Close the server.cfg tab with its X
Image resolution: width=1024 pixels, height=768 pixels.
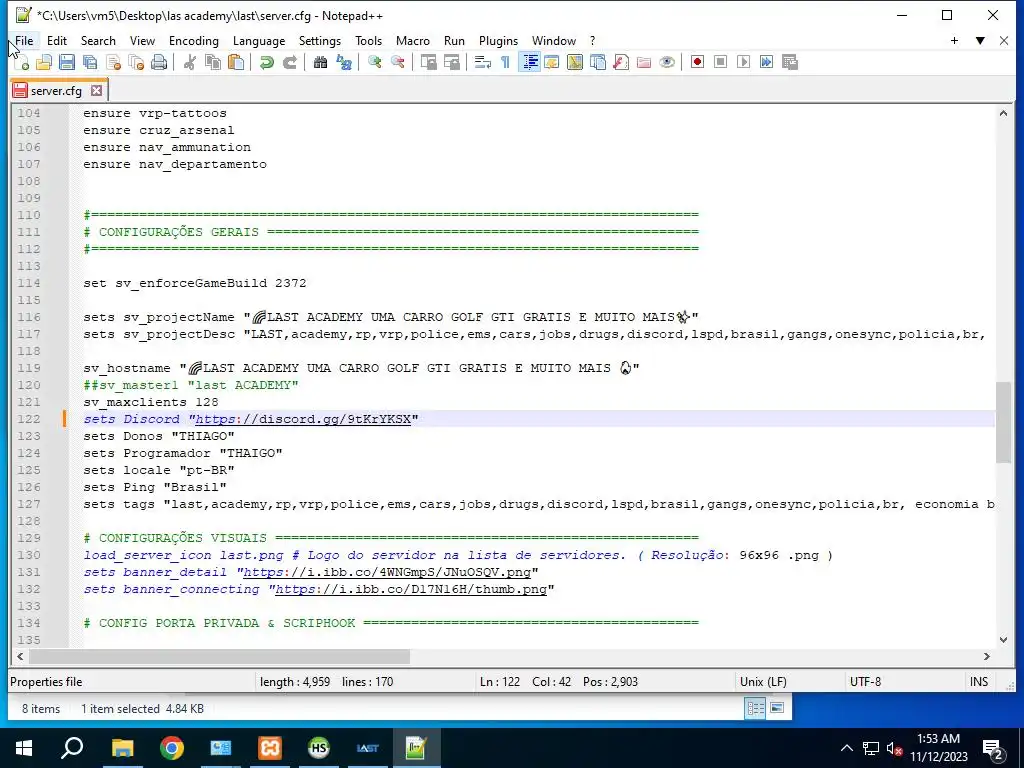[97, 90]
